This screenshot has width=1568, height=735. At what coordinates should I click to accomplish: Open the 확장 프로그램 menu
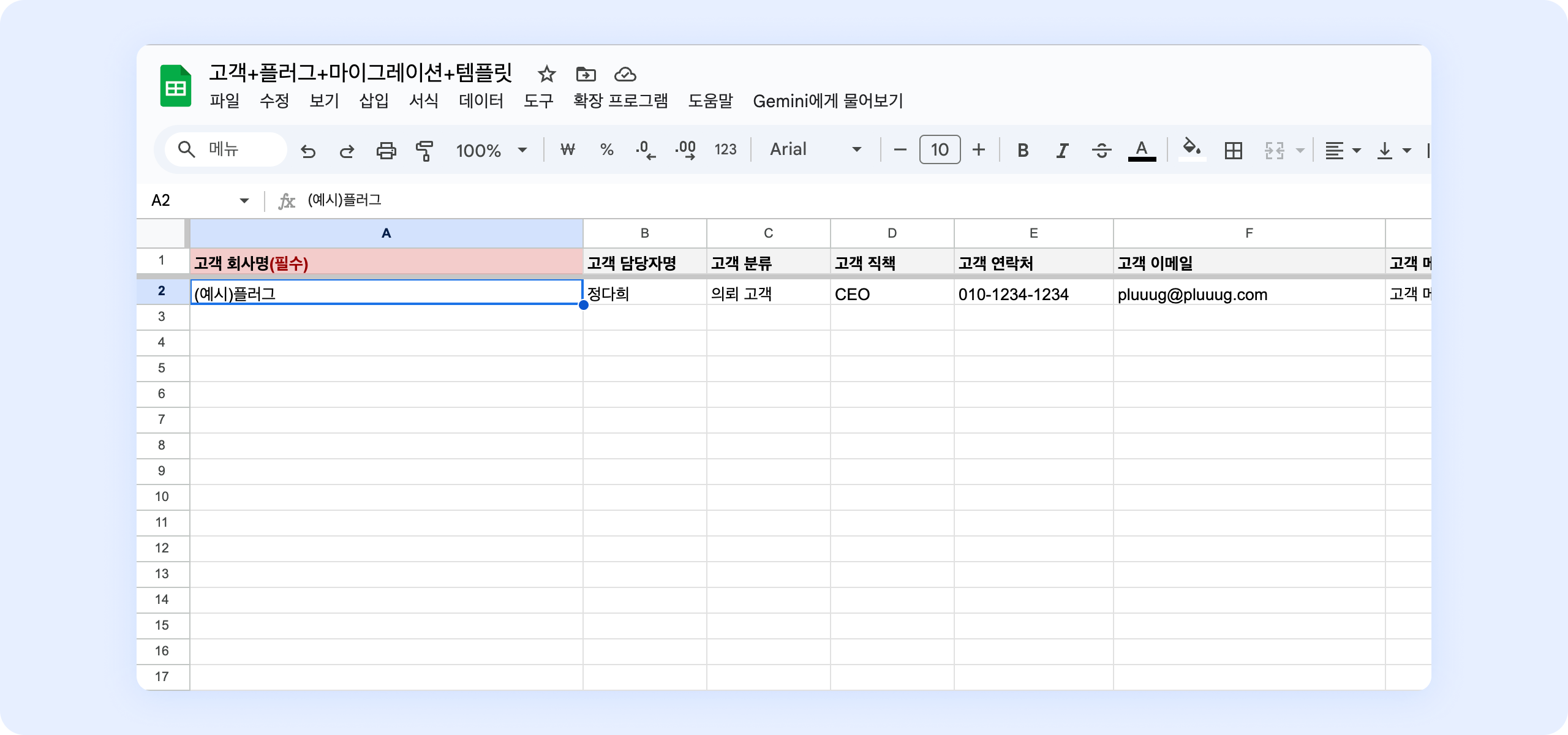(x=620, y=101)
